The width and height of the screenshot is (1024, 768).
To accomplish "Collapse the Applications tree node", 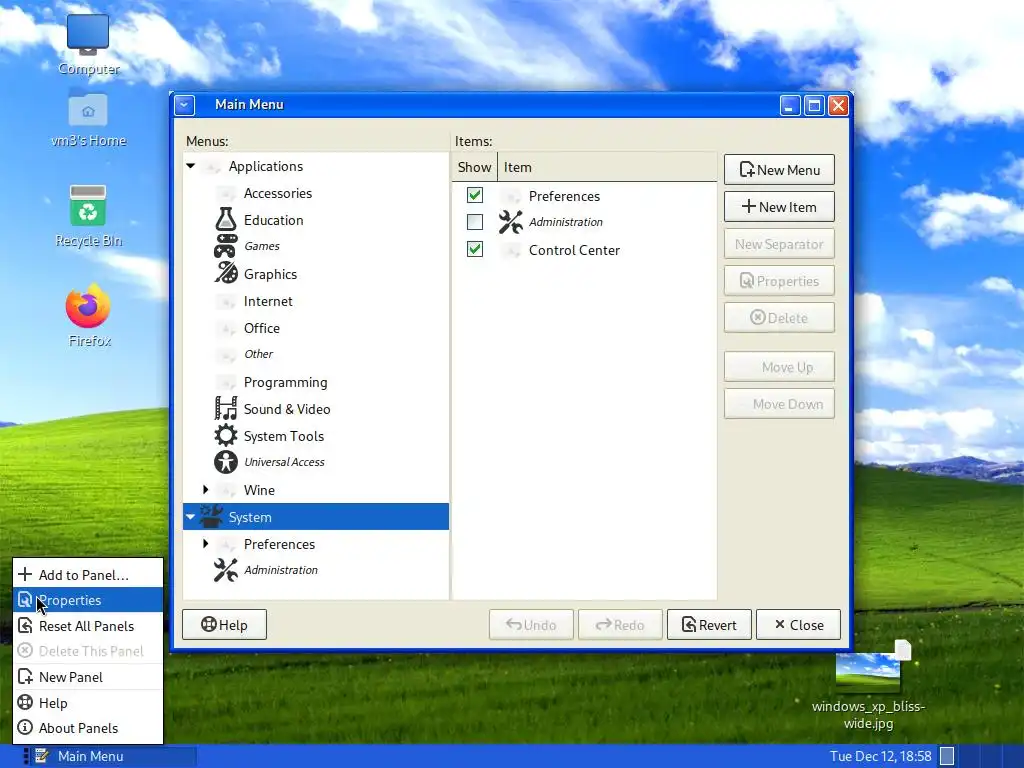I will [x=191, y=166].
